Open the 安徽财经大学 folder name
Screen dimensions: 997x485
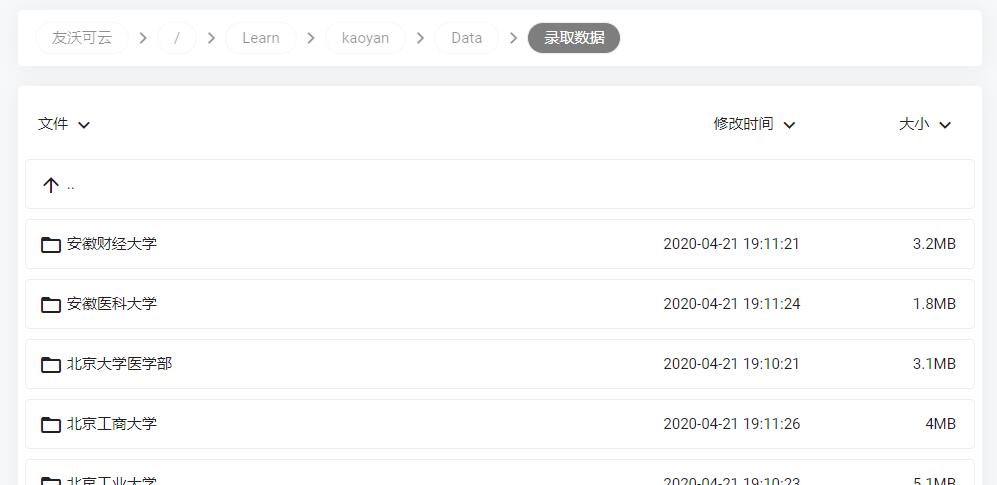click(x=112, y=244)
